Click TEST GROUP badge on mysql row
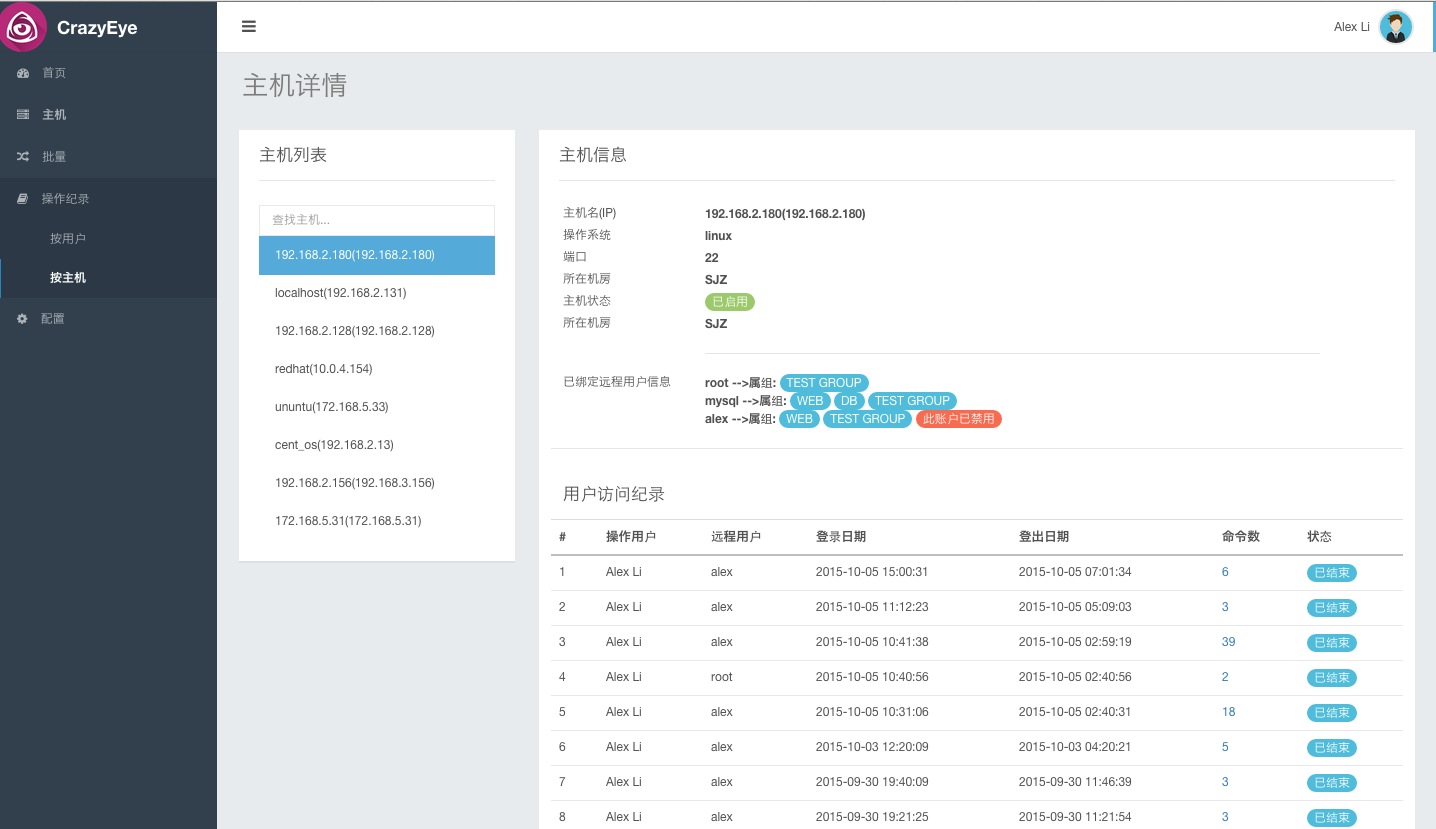The height and width of the screenshot is (829, 1436). click(912, 401)
